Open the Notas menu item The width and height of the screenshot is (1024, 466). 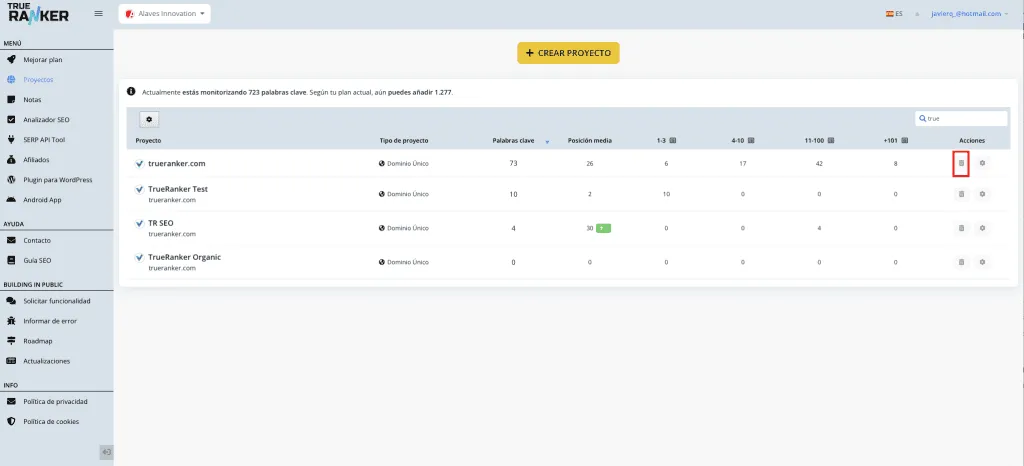(32, 100)
